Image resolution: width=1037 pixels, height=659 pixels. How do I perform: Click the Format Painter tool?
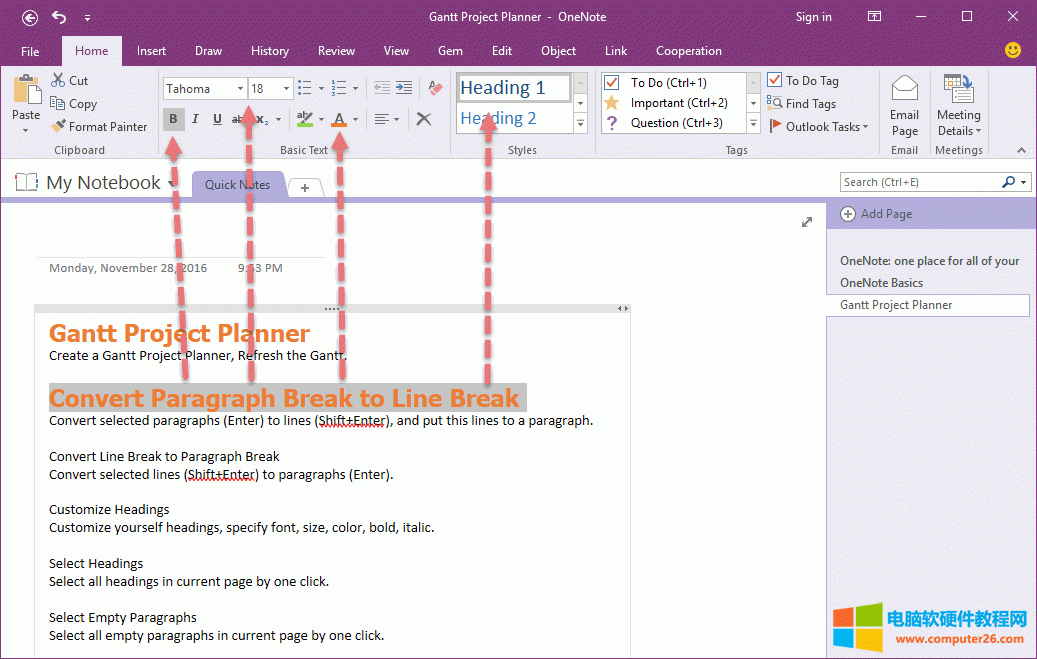point(99,127)
